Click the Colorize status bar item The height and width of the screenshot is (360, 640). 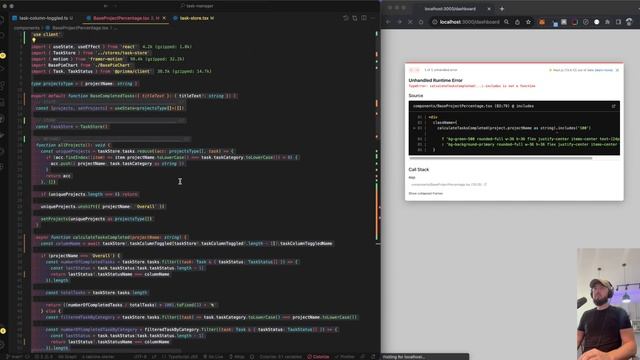(318, 357)
